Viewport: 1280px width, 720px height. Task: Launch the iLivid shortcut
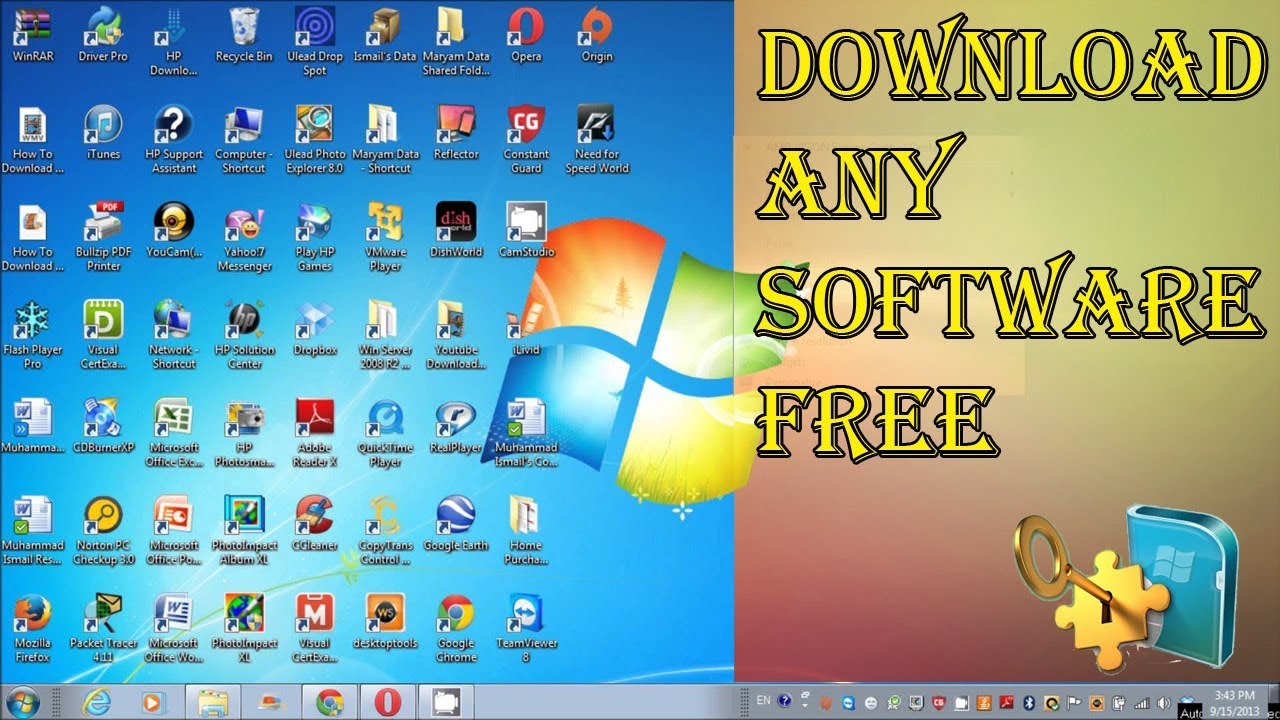[x=526, y=329]
